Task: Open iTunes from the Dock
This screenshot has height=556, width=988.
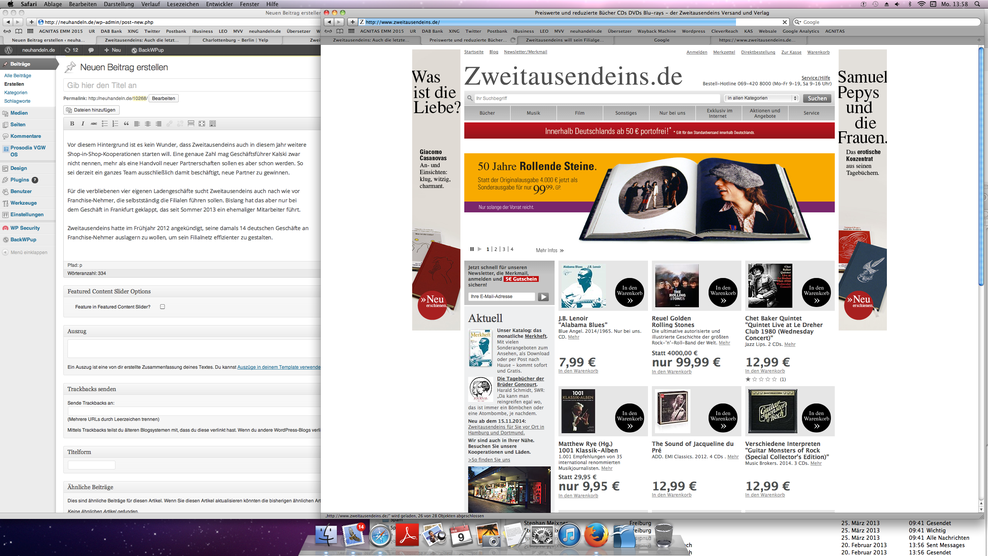Action: click(x=569, y=536)
